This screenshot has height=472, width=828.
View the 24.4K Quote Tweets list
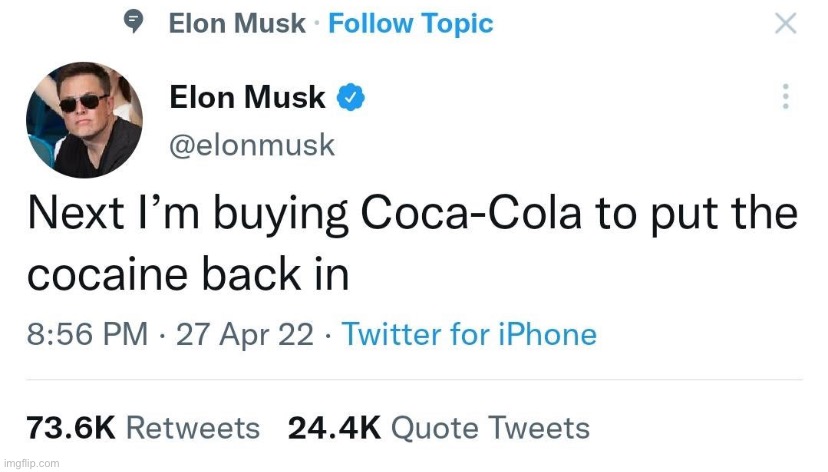point(439,428)
